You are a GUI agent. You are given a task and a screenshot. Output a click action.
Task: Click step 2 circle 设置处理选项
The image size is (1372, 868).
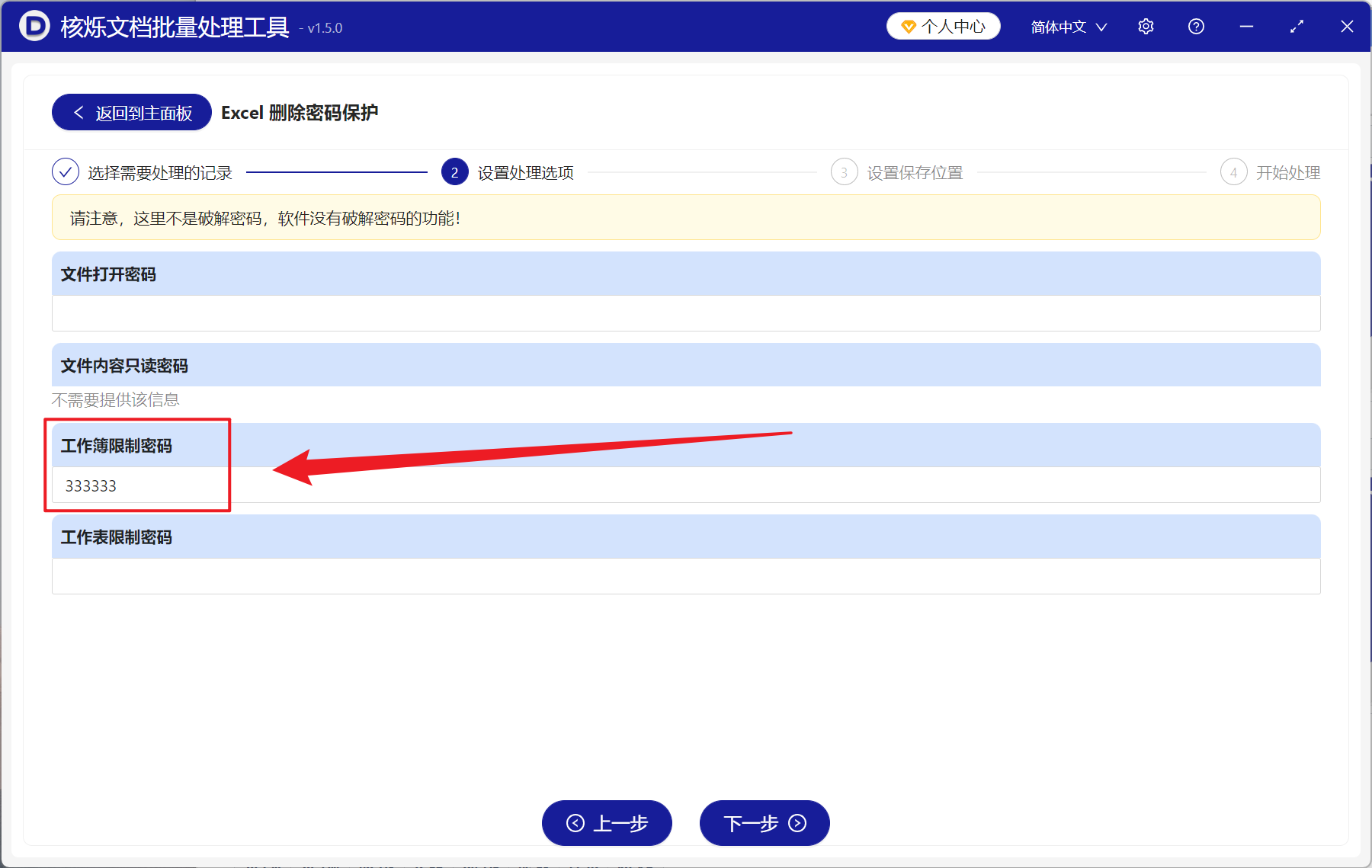pos(454,172)
